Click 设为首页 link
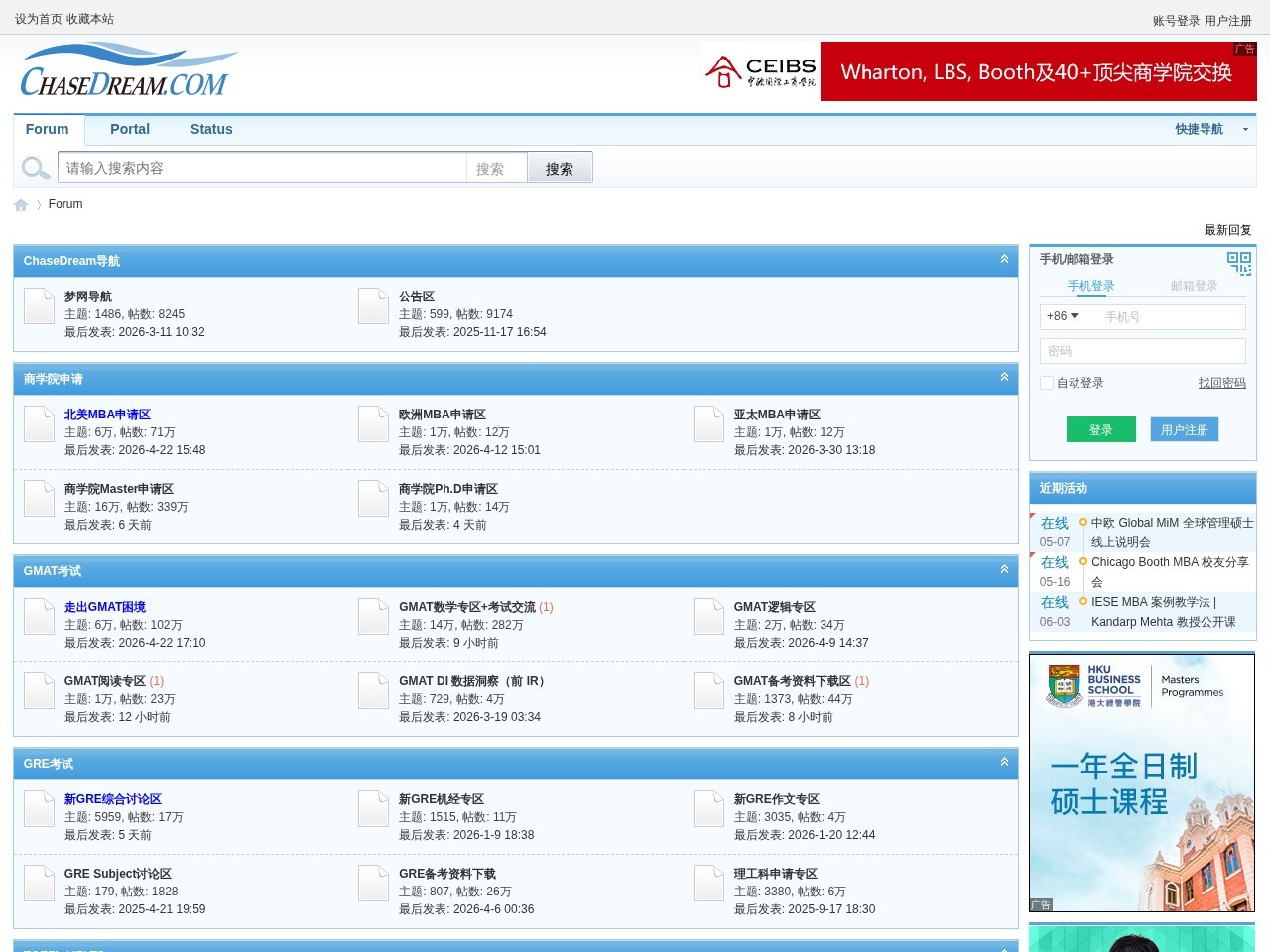The height and width of the screenshot is (952, 1270). 38,19
